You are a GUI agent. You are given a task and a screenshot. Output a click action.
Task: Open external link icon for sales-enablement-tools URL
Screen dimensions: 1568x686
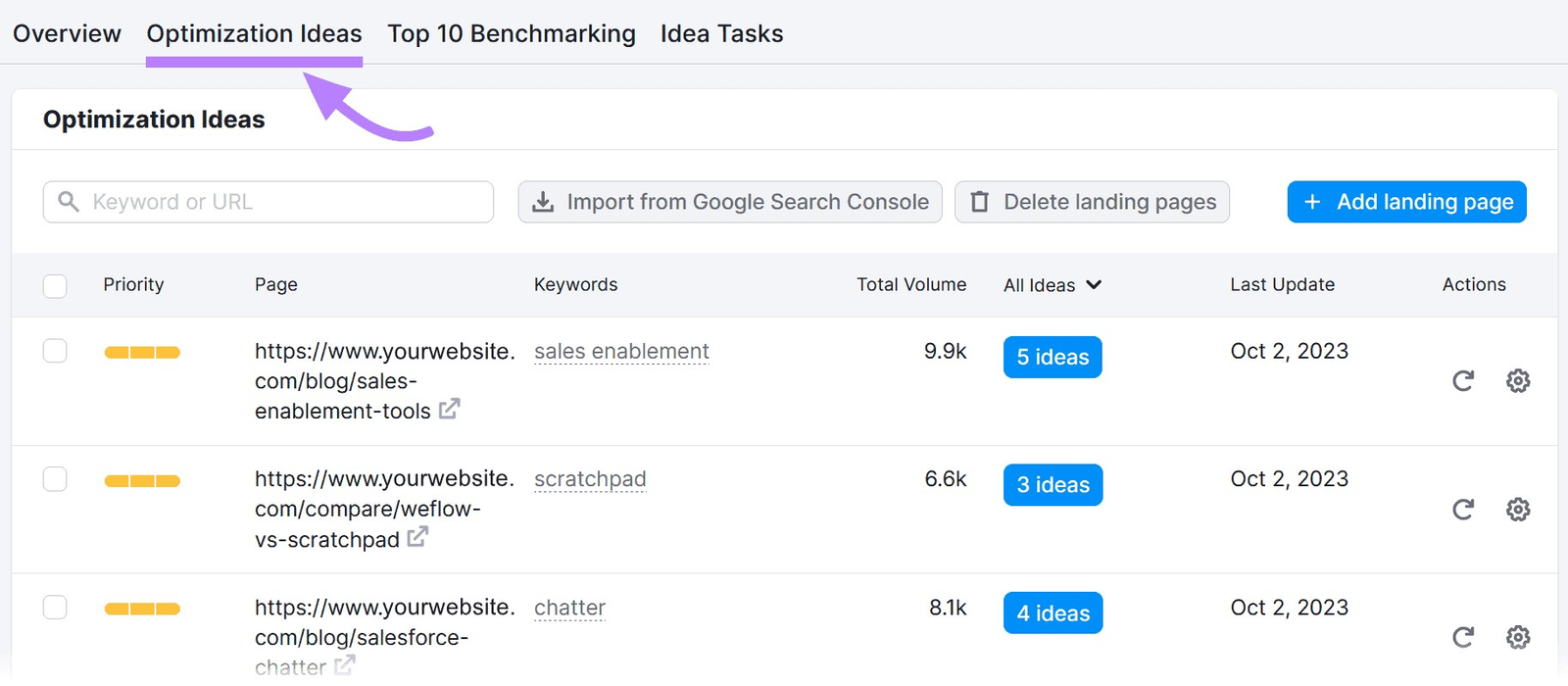[x=449, y=409]
